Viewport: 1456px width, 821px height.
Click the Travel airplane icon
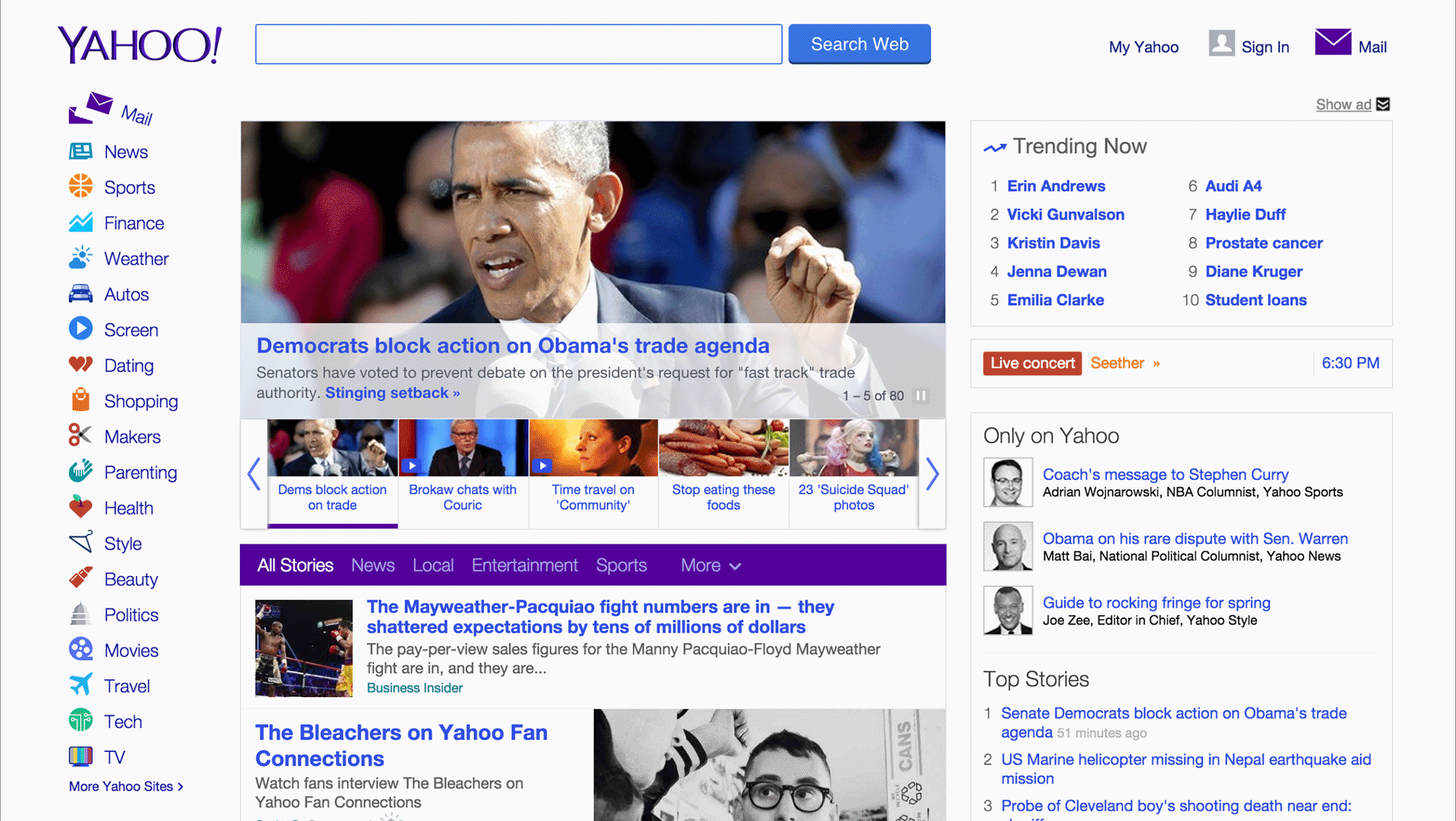click(80, 685)
